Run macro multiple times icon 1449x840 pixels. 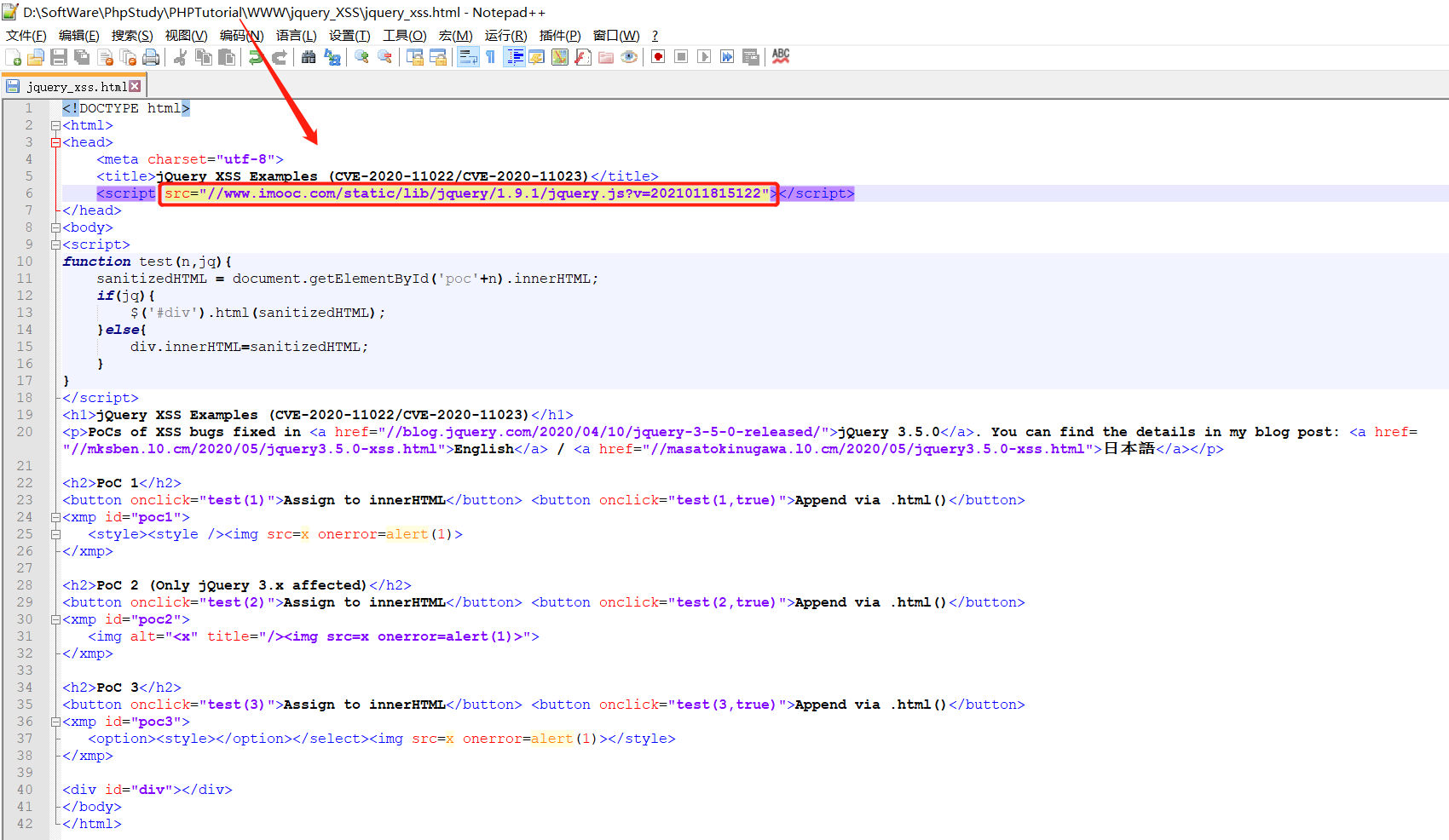[x=727, y=57]
